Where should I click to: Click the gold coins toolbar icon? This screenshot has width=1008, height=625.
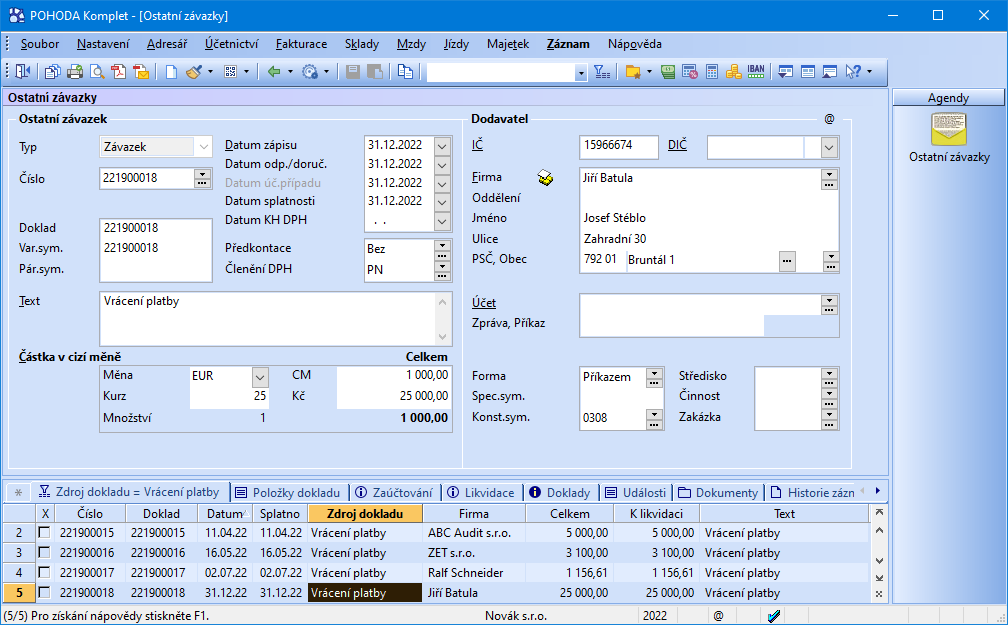[734, 72]
